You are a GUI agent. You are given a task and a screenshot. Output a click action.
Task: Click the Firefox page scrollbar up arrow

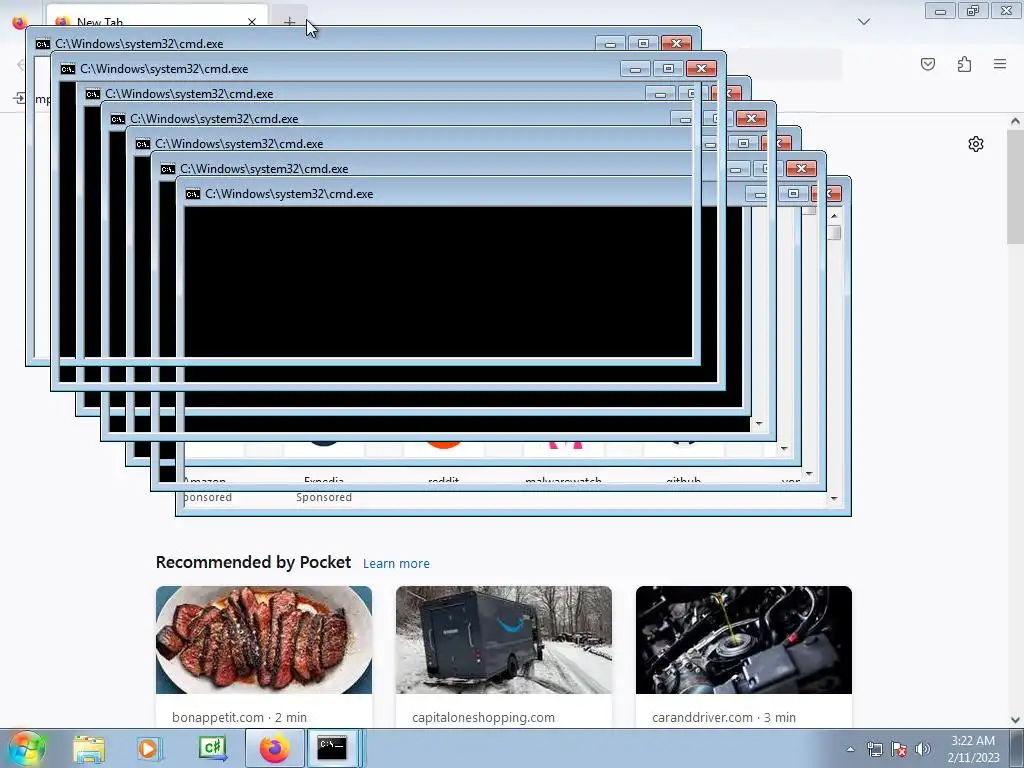click(1016, 121)
